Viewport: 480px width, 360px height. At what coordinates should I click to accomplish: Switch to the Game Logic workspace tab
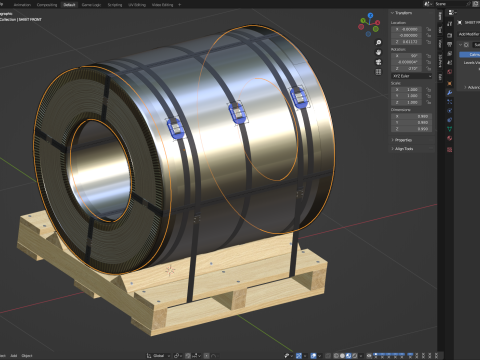pyautogui.click(x=91, y=5)
